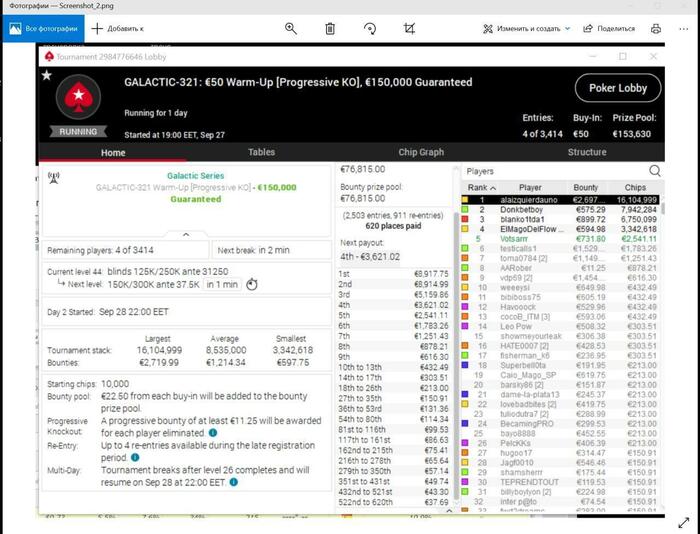Select player row Havooock
The image size is (700, 534).
click(x=560, y=307)
